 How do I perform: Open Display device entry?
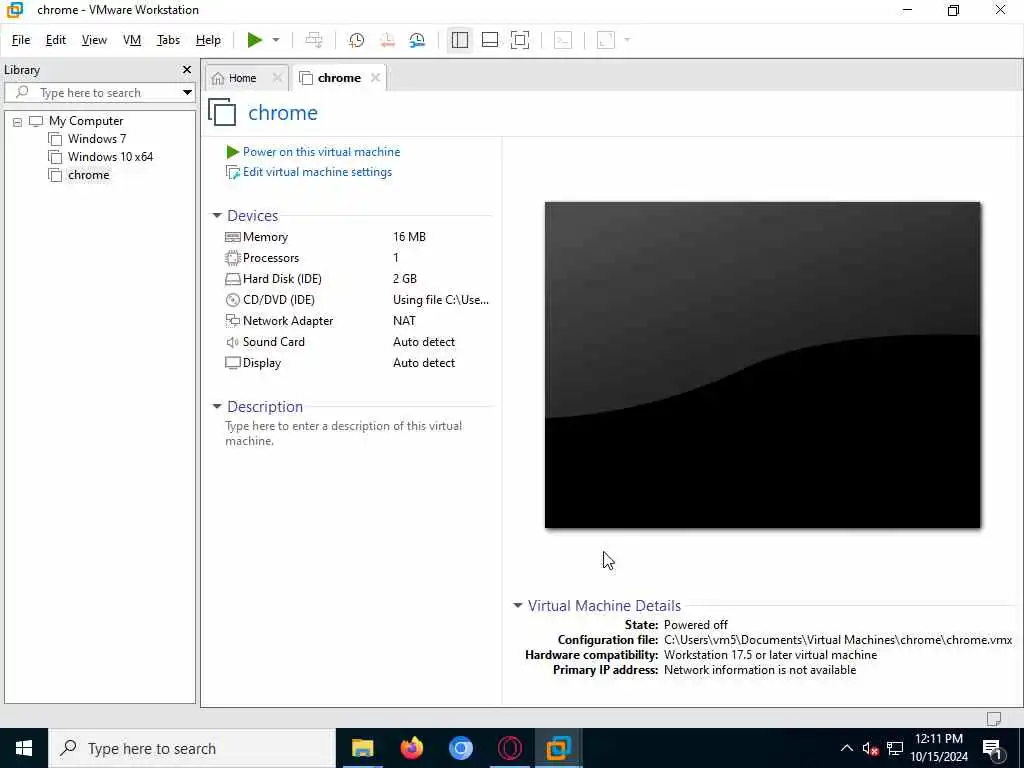(261, 363)
